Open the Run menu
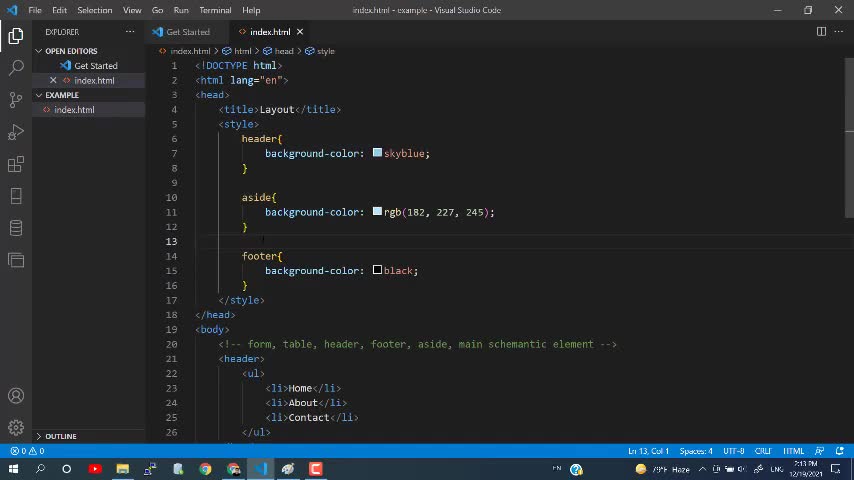Screen dimensions: 854x480 [x=181, y=10]
